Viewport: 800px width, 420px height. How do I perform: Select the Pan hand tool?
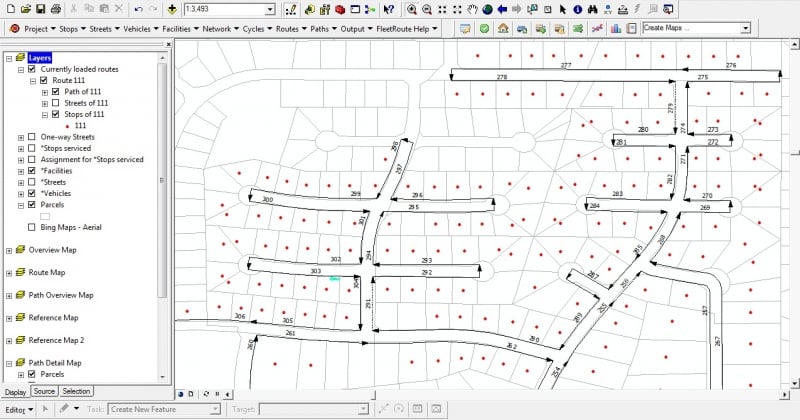click(x=472, y=9)
